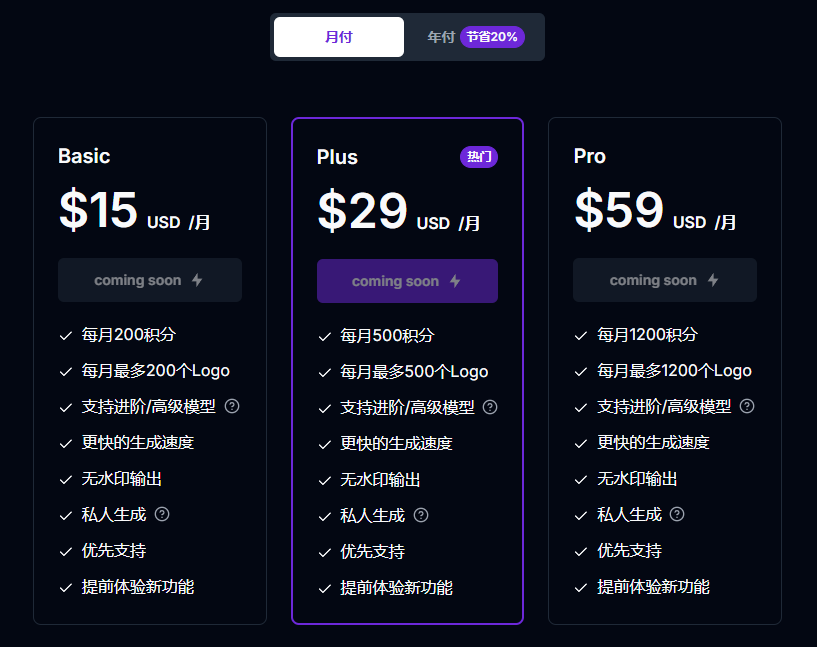Click 每月最多500个Logo feature in Plus
This screenshot has height=647, width=817.
pos(414,372)
